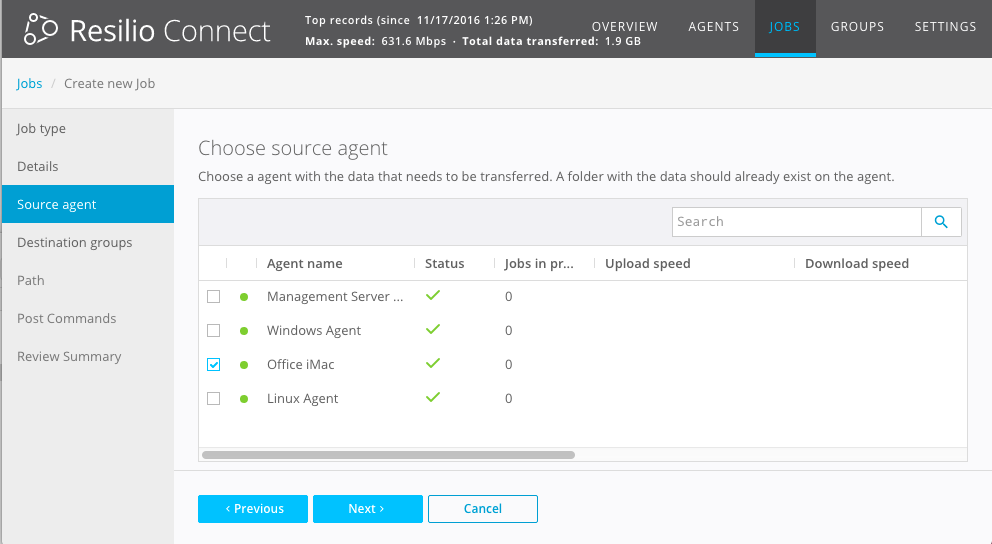Switch to the Settings tab
This screenshot has width=992, height=544.
click(945, 27)
